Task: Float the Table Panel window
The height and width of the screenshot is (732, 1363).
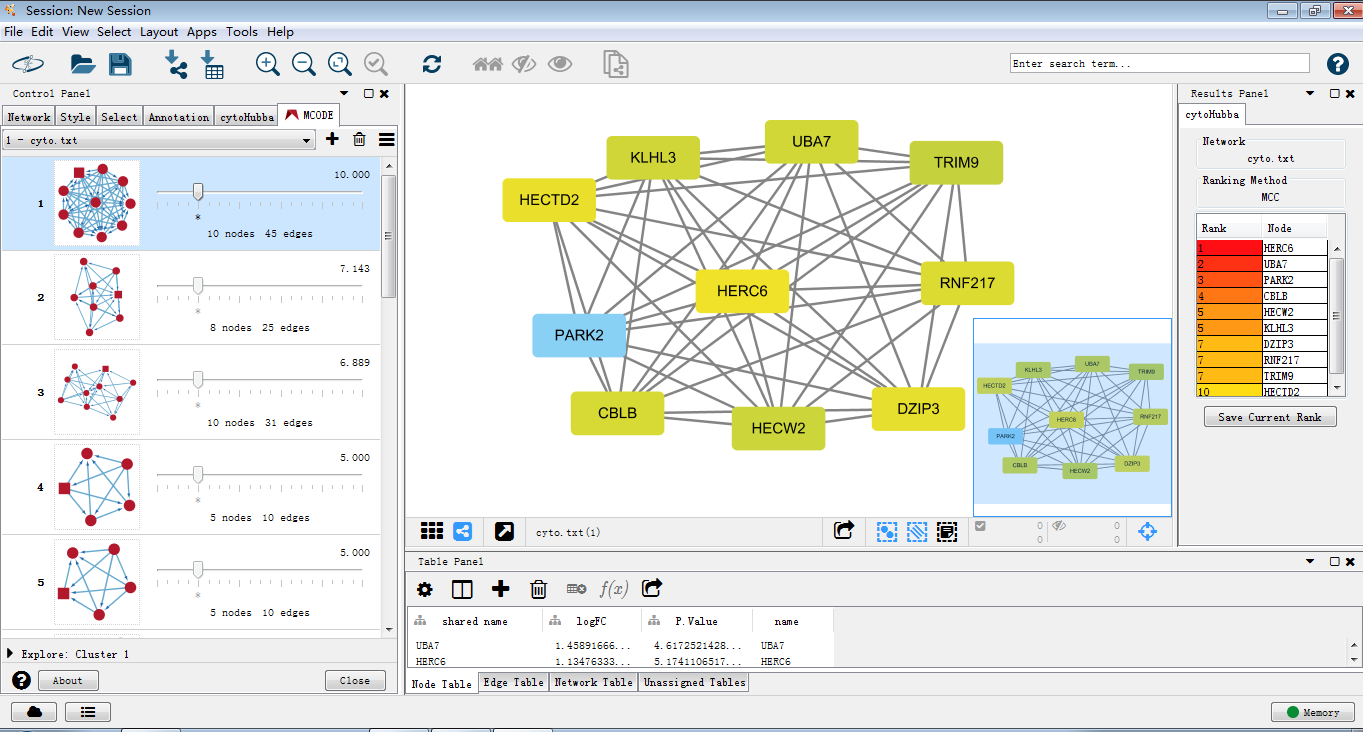Action: tap(1335, 562)
